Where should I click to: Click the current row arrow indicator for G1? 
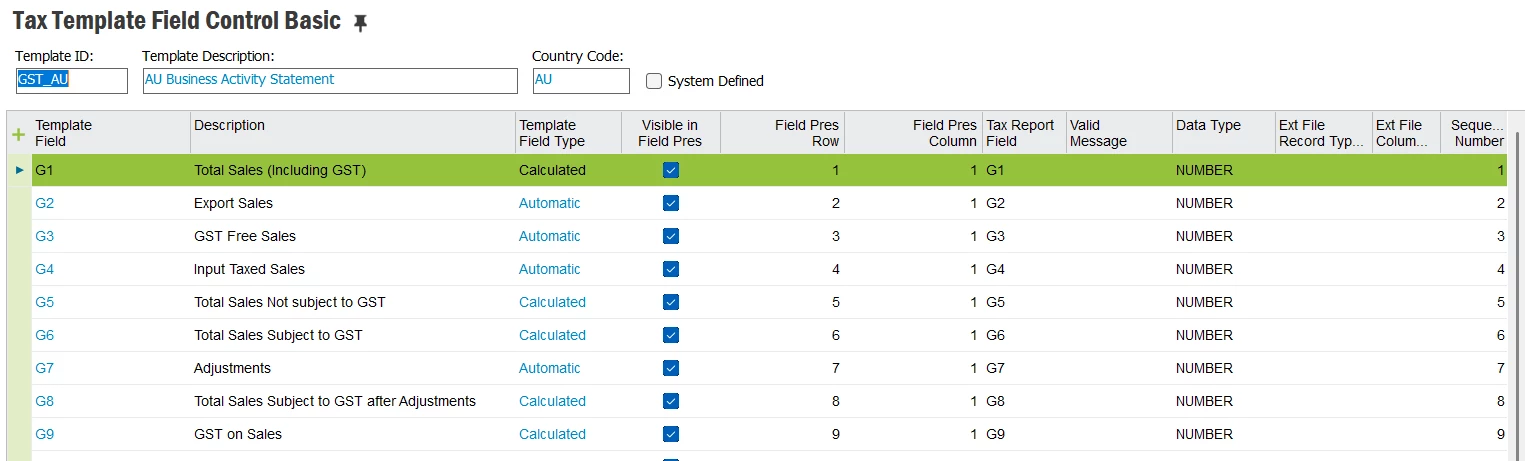point(20,171)
